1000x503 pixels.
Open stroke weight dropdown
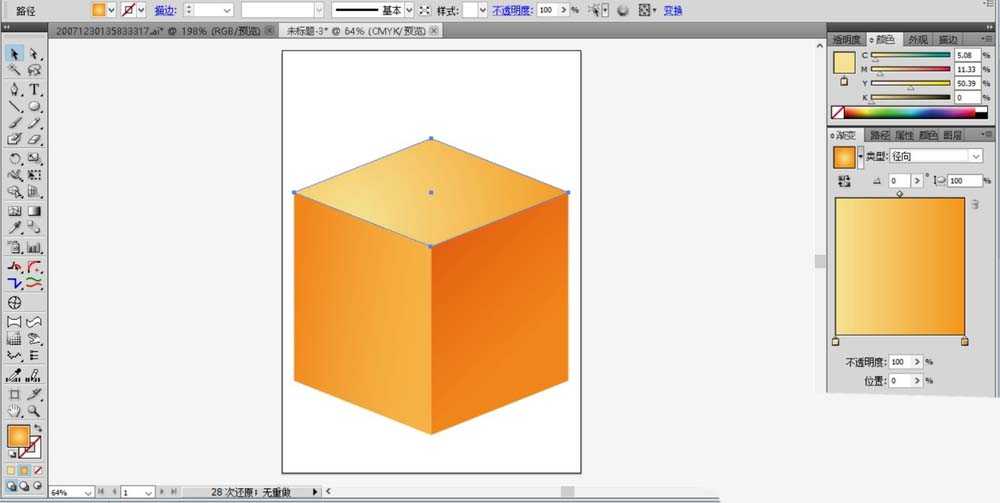click(x=227, y=10)
